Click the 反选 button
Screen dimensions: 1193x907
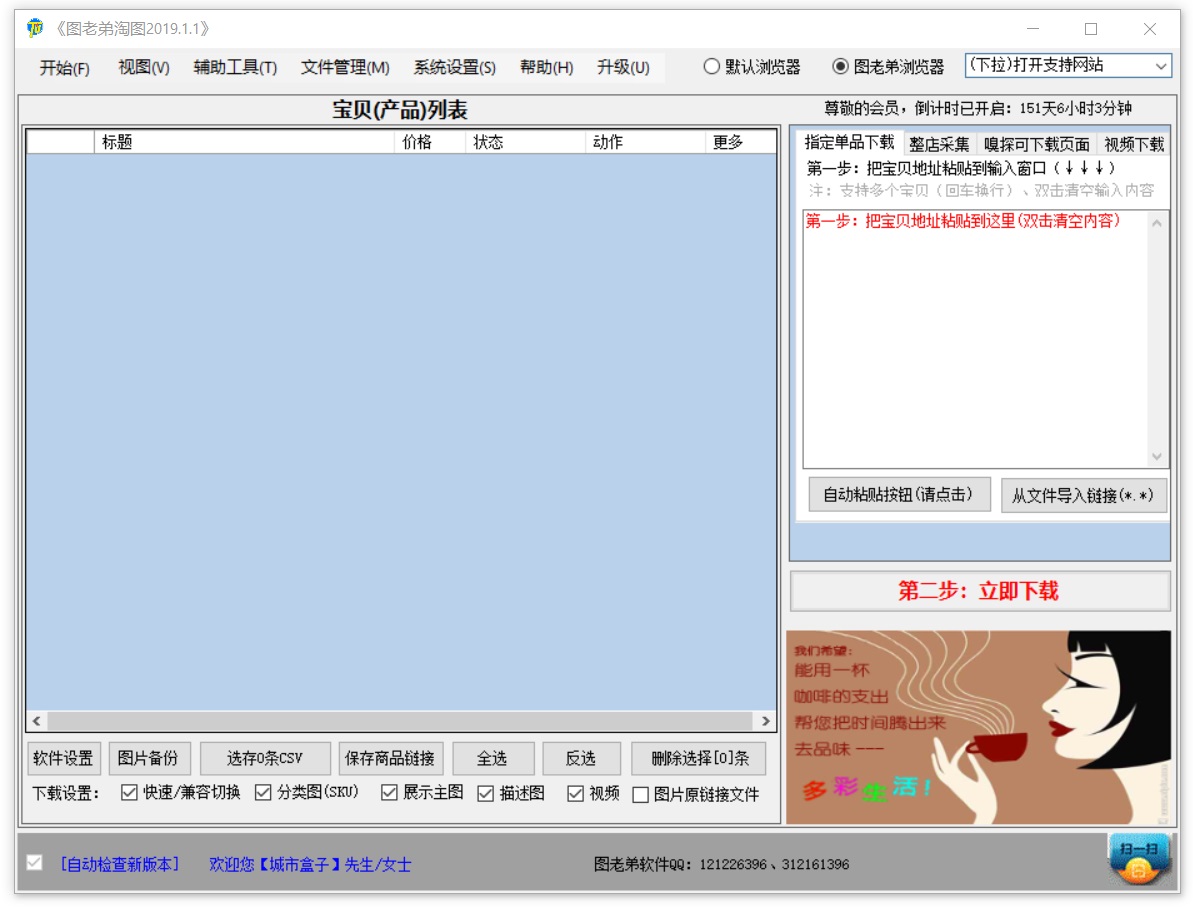click(x=581, y=758)
